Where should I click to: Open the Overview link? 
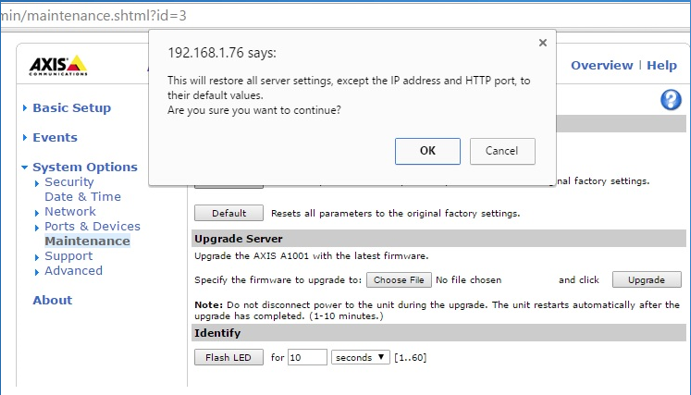pos(602,65)
